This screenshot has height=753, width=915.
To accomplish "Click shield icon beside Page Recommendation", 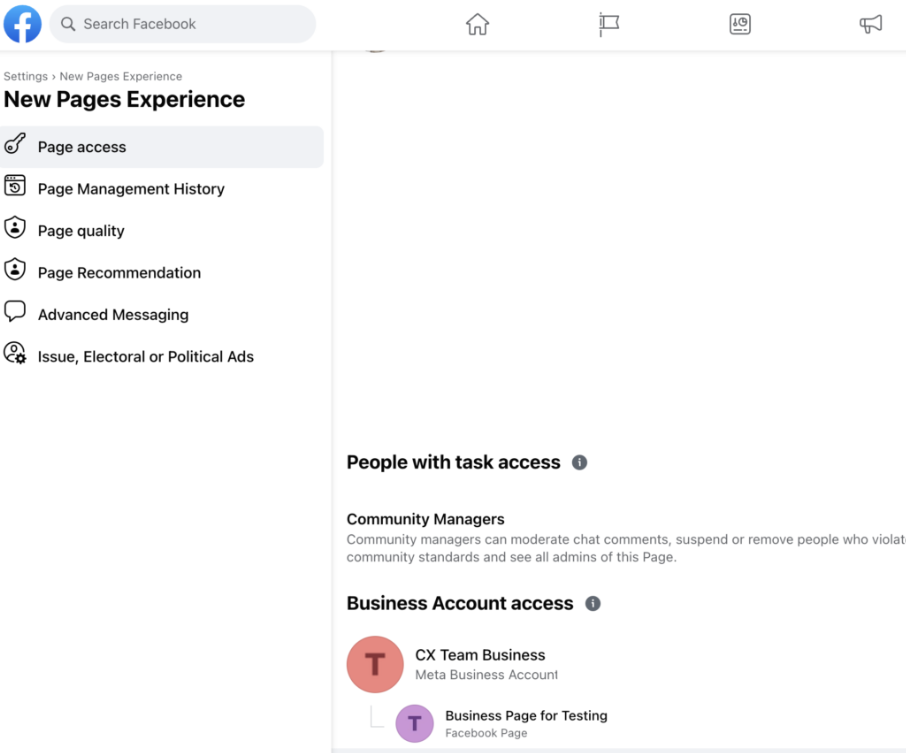I will click(15, 270).
